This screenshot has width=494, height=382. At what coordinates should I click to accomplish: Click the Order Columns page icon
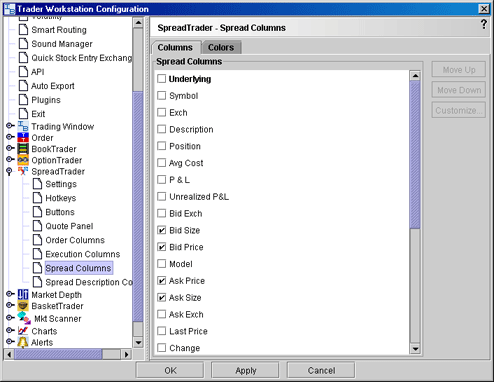37,240
